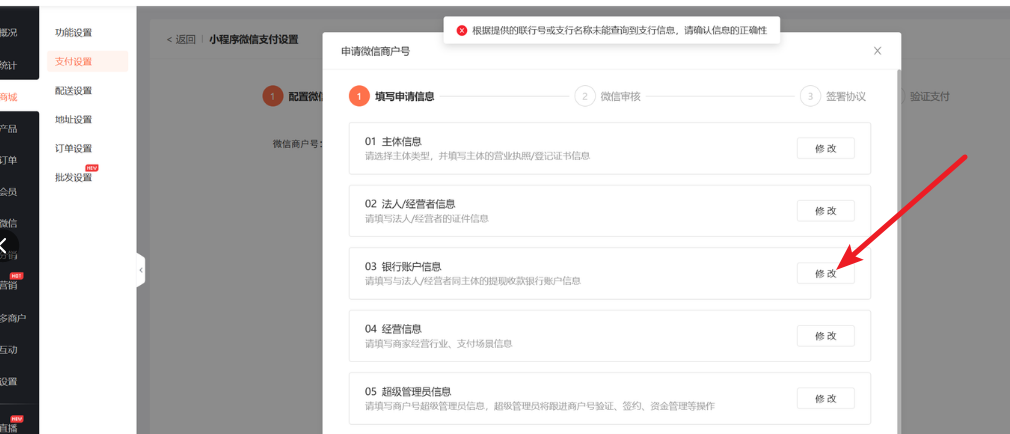This screenshot has height=434, width=1010.
Task: Close the 申请微信商户号 dialog
Action: (877, 51)
